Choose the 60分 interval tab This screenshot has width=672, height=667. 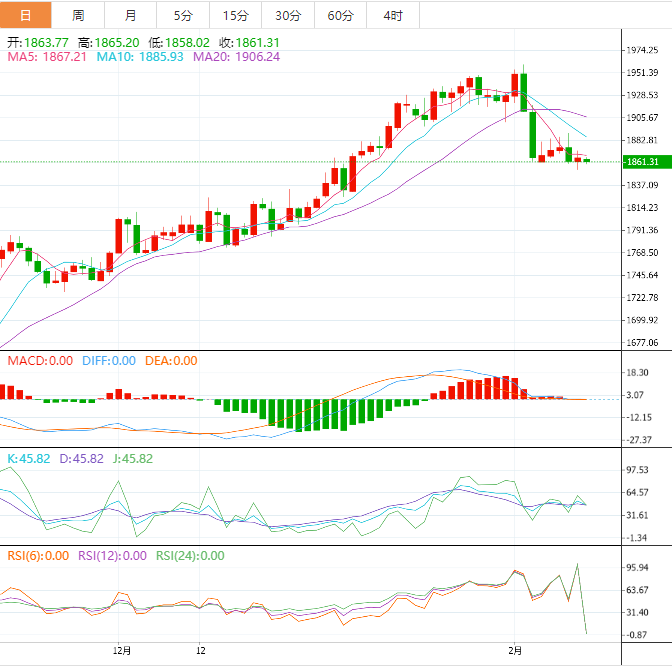click(340, 15)
